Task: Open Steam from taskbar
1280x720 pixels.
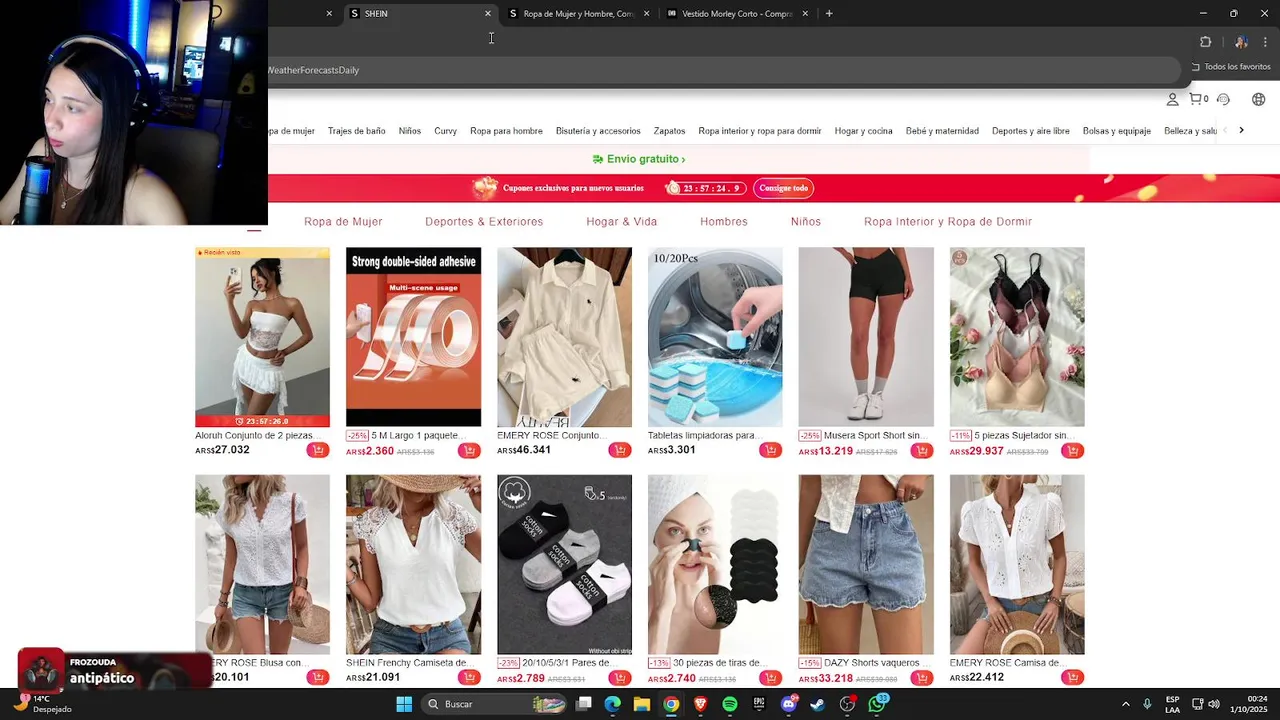Action: (x=817, y=704)
